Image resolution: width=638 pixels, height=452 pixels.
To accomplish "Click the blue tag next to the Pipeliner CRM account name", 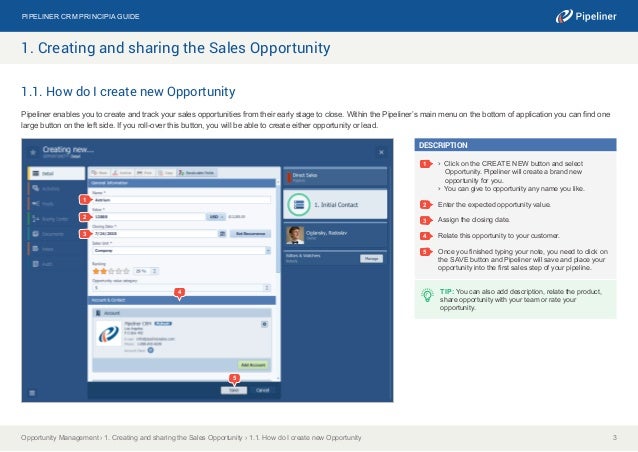I will pos(163,324).
